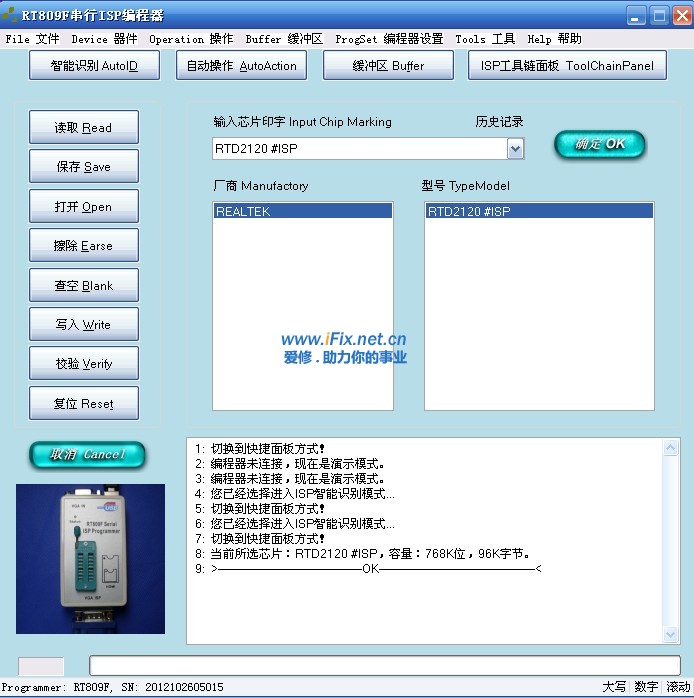Viewport: 694px width, 698px height.
Task: Open the ToolChainPanel ISP tools
Action: point(567,65)
